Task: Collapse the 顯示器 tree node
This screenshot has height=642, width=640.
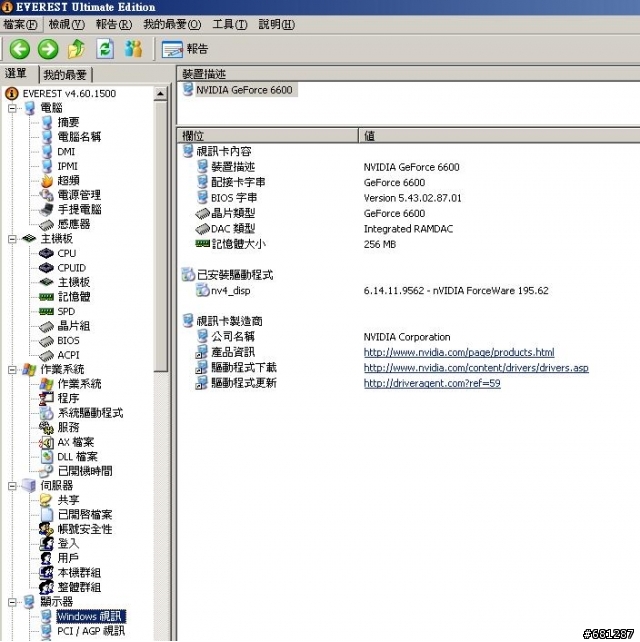Action: click(12, 602)
